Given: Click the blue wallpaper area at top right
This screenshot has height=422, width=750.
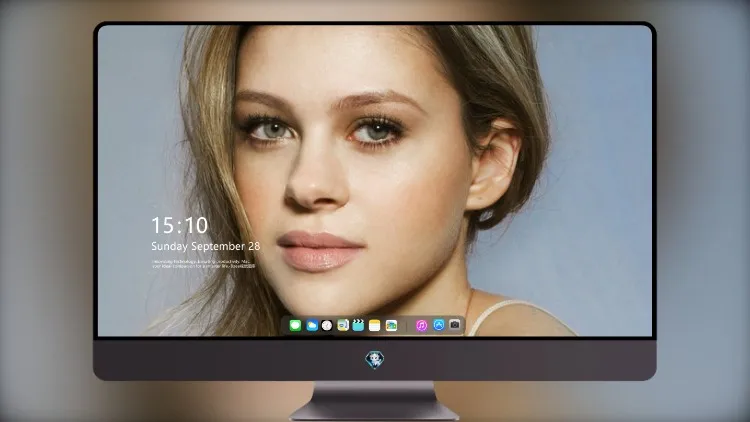Looking at the screenshot, I should [598, 72].
